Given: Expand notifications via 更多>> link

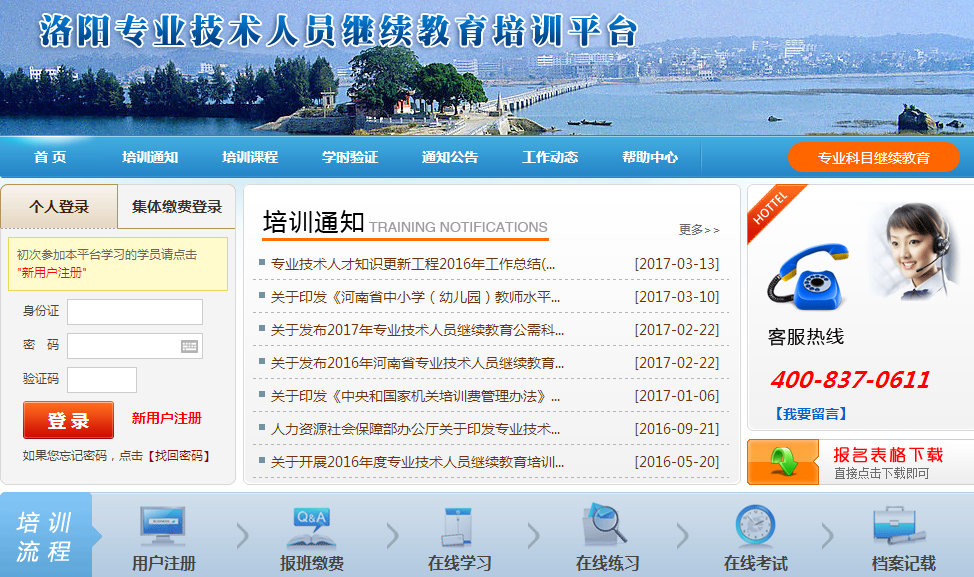Looking at the screenshot, I should point(698,229).
